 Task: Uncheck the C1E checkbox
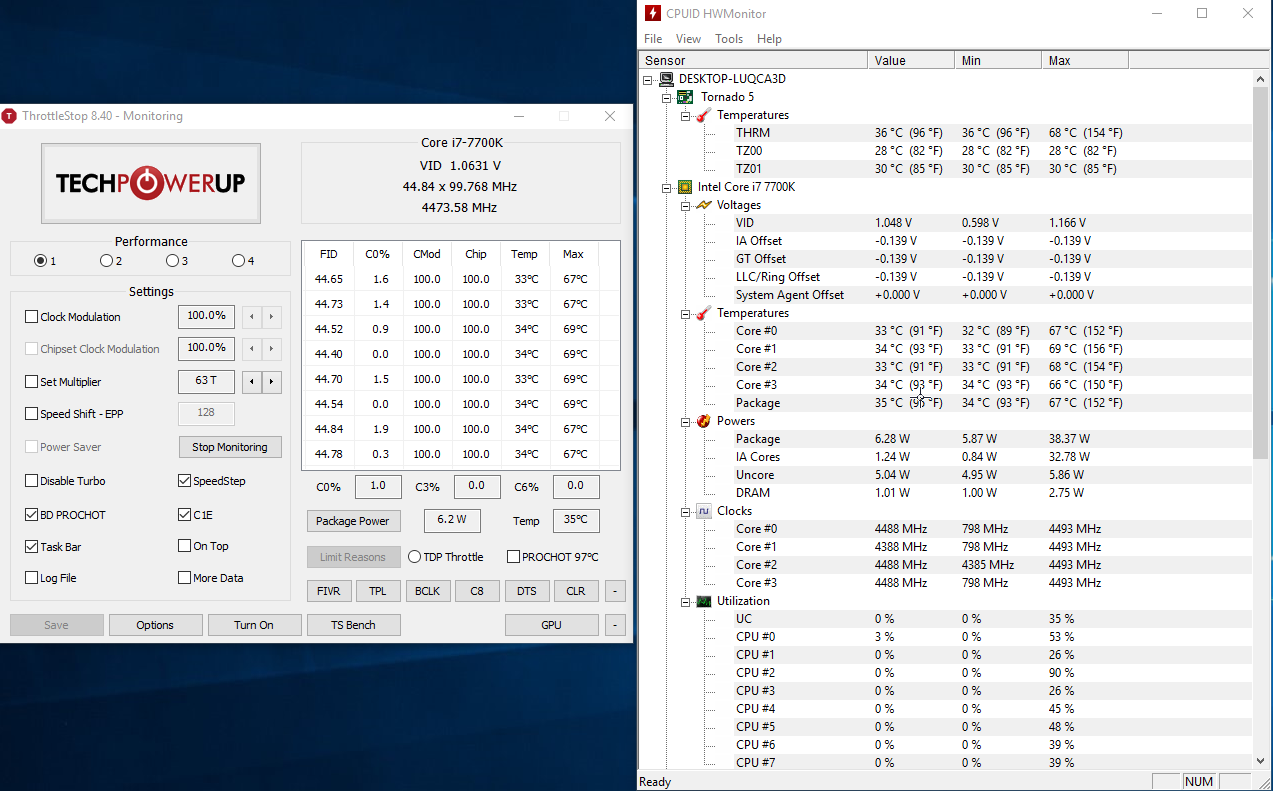pos(184,515)
